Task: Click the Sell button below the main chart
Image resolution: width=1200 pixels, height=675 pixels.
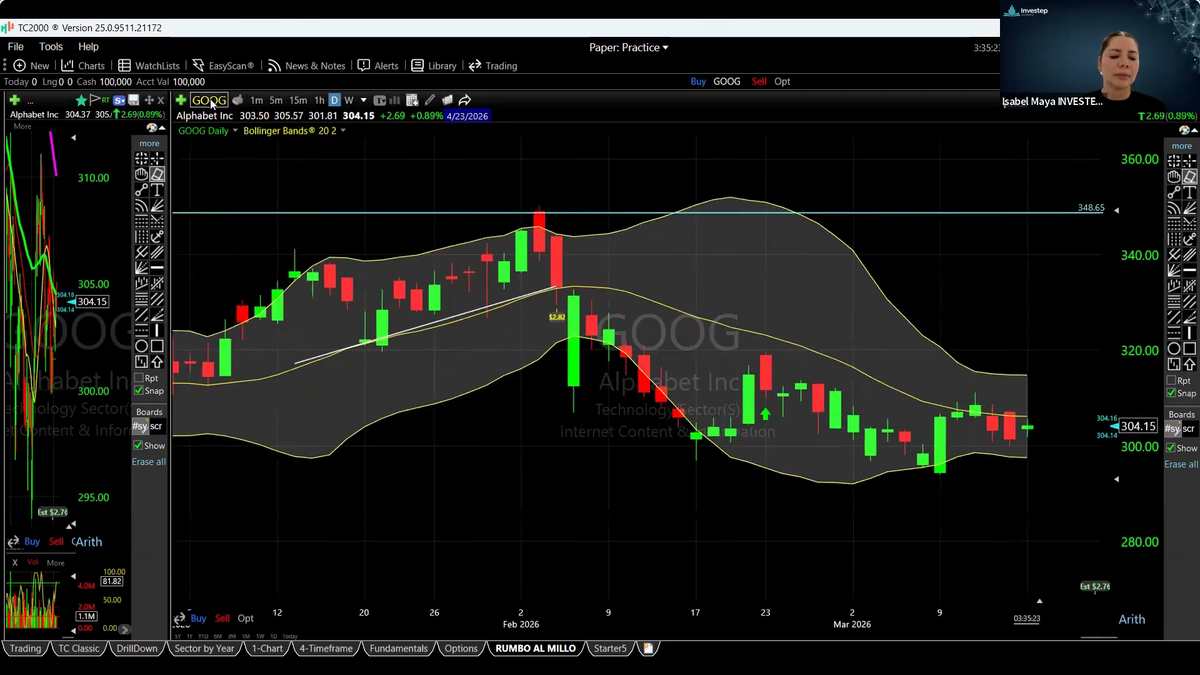Action: coord(222,618)
